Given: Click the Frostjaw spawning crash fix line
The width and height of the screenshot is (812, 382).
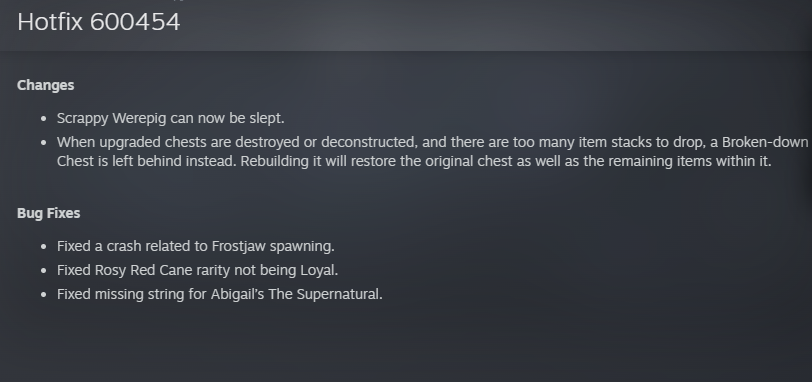Looking at the screenshot, I should tap(196, 246).
